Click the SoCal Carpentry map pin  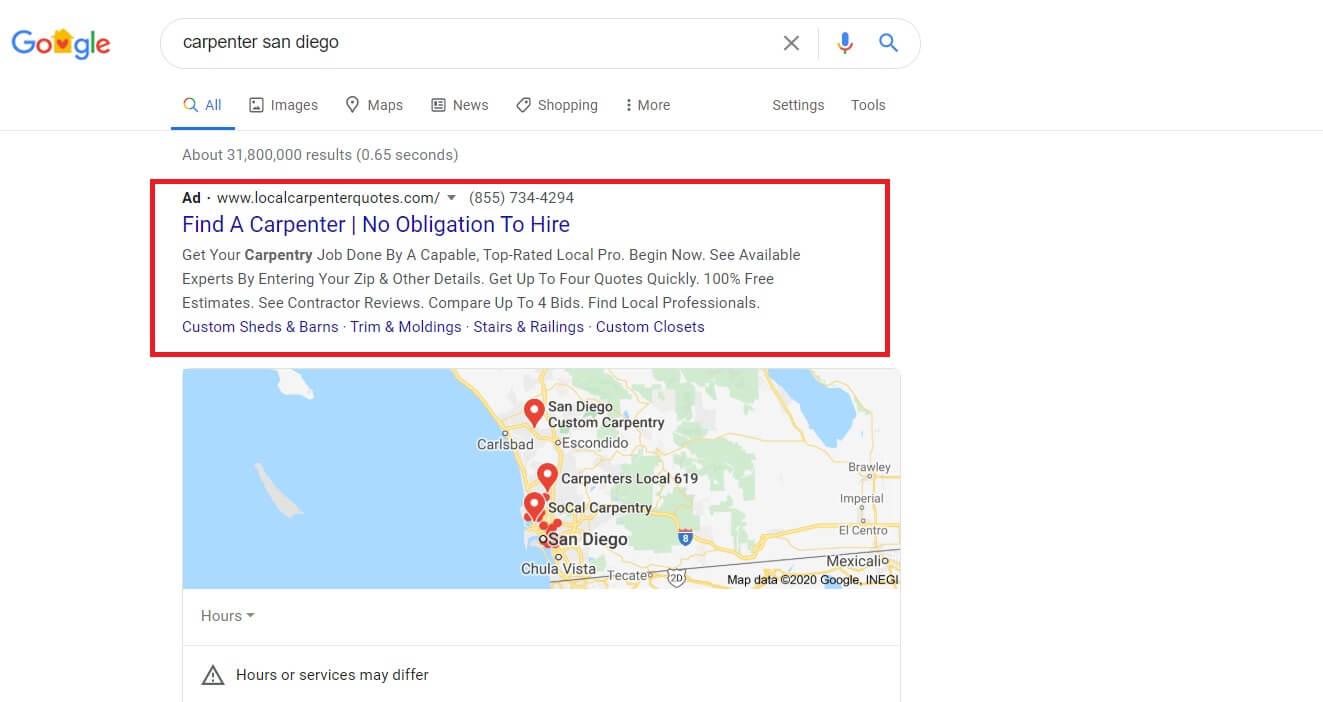coord(534,506)
